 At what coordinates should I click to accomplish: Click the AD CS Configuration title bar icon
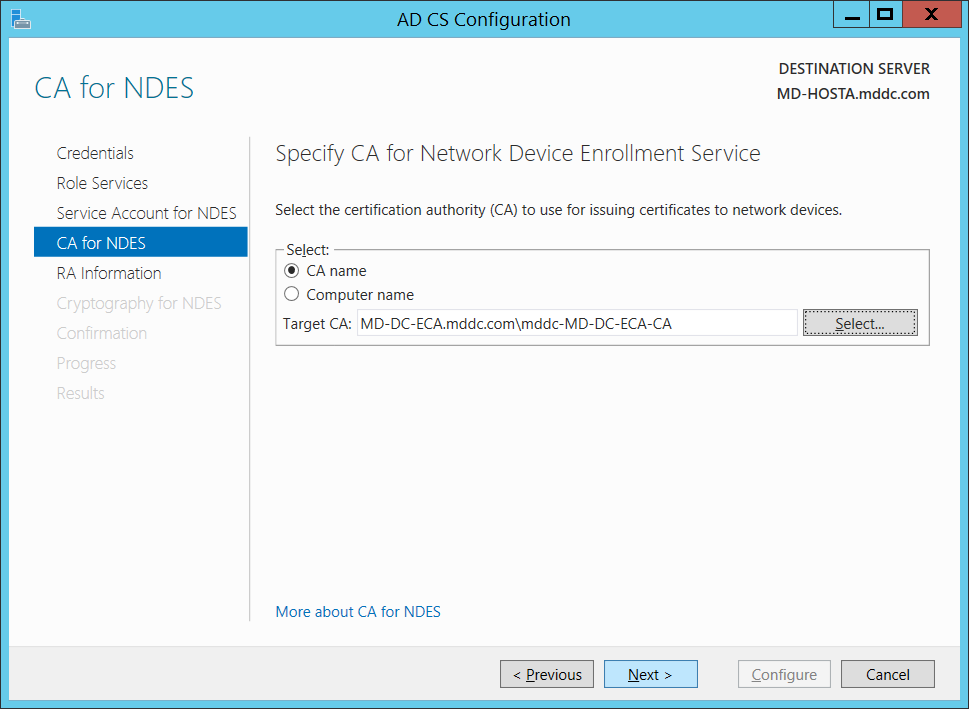[x=21, y=19]
